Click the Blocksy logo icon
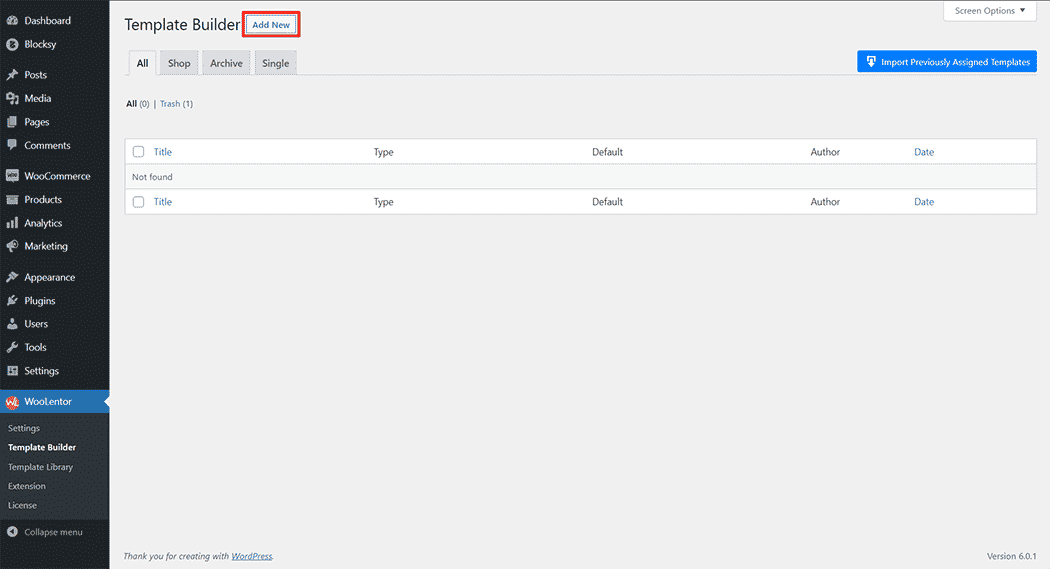 12,44
